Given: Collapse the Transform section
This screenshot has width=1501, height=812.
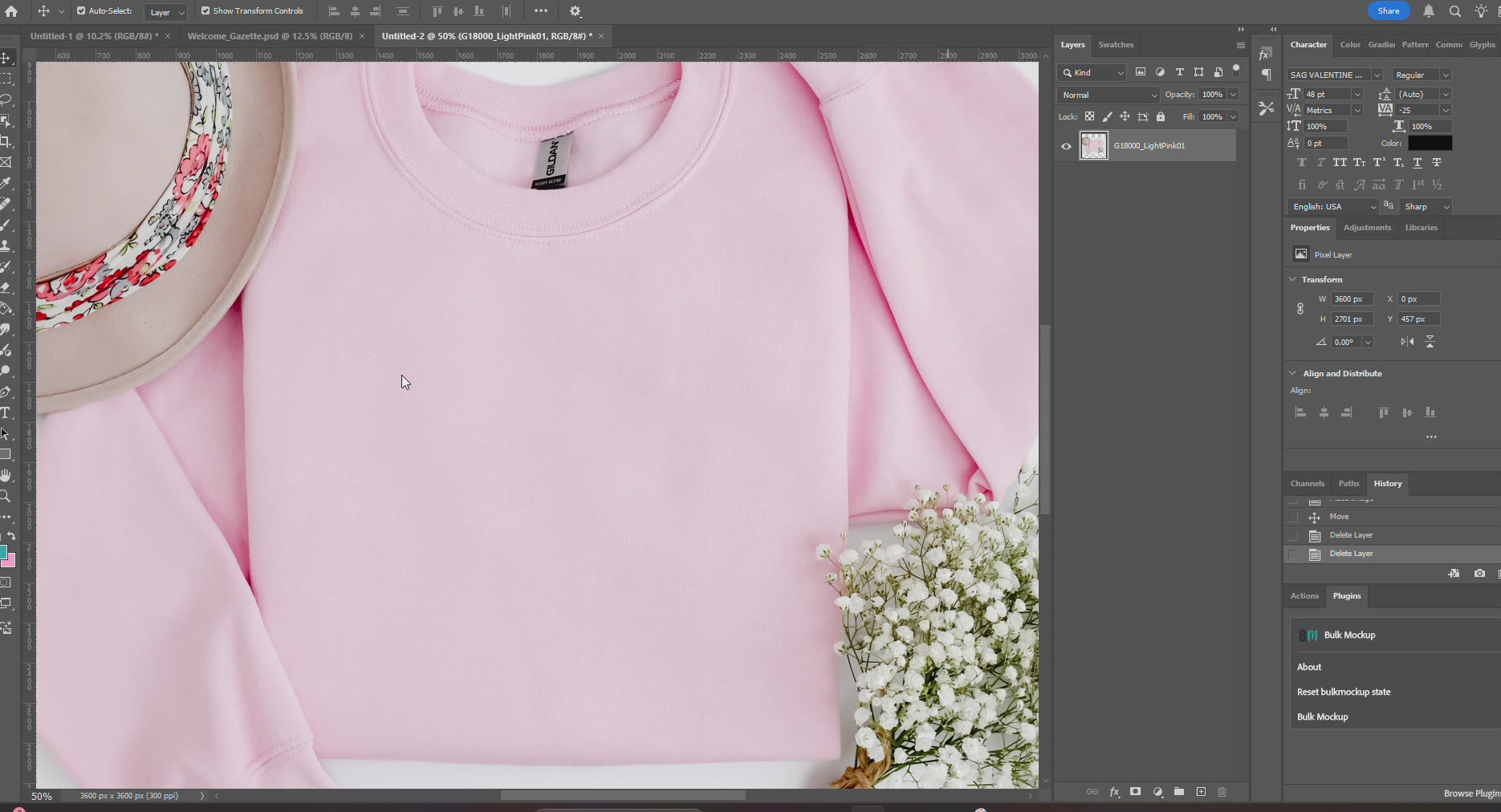Looking at the screenshot, I should click(1292, 279).
